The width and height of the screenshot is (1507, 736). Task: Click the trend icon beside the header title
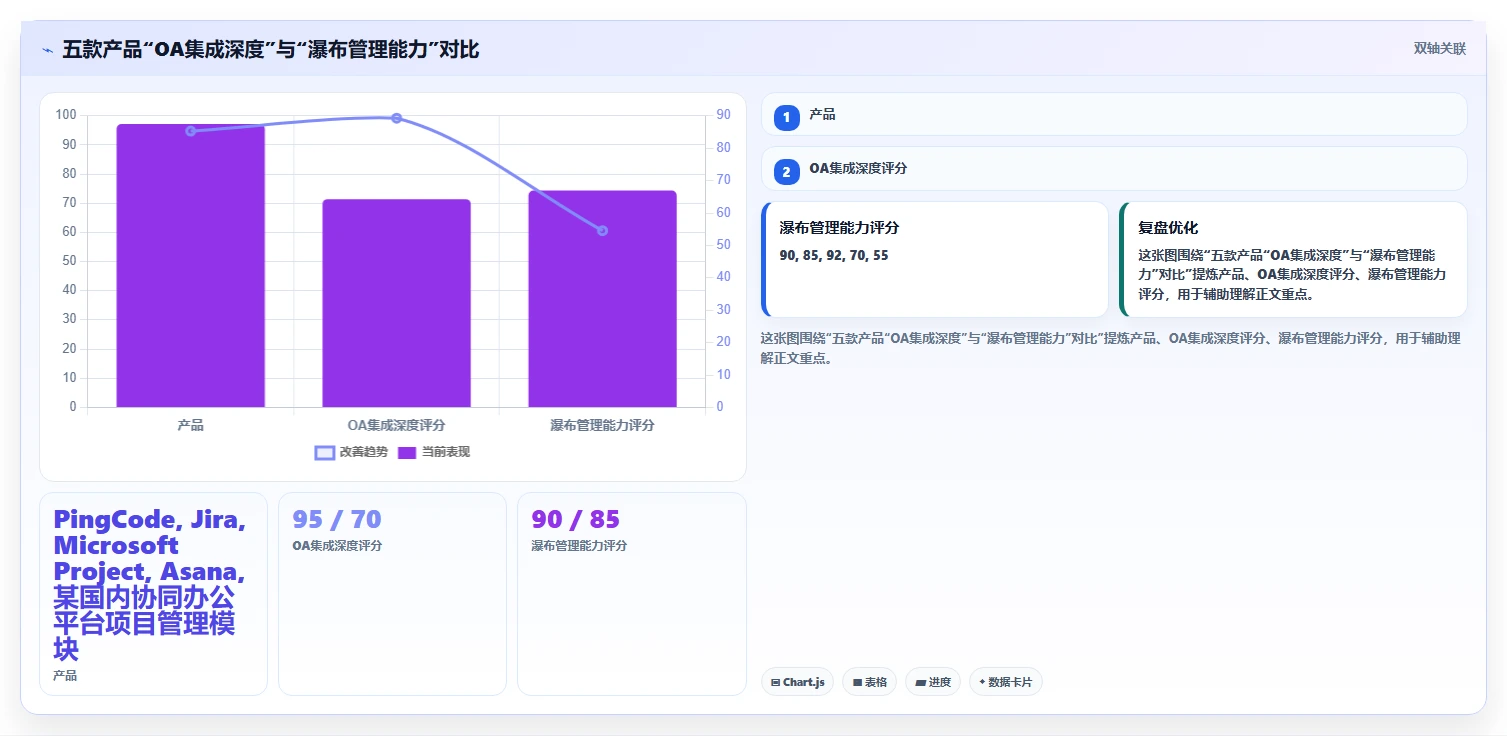[47, 49]
